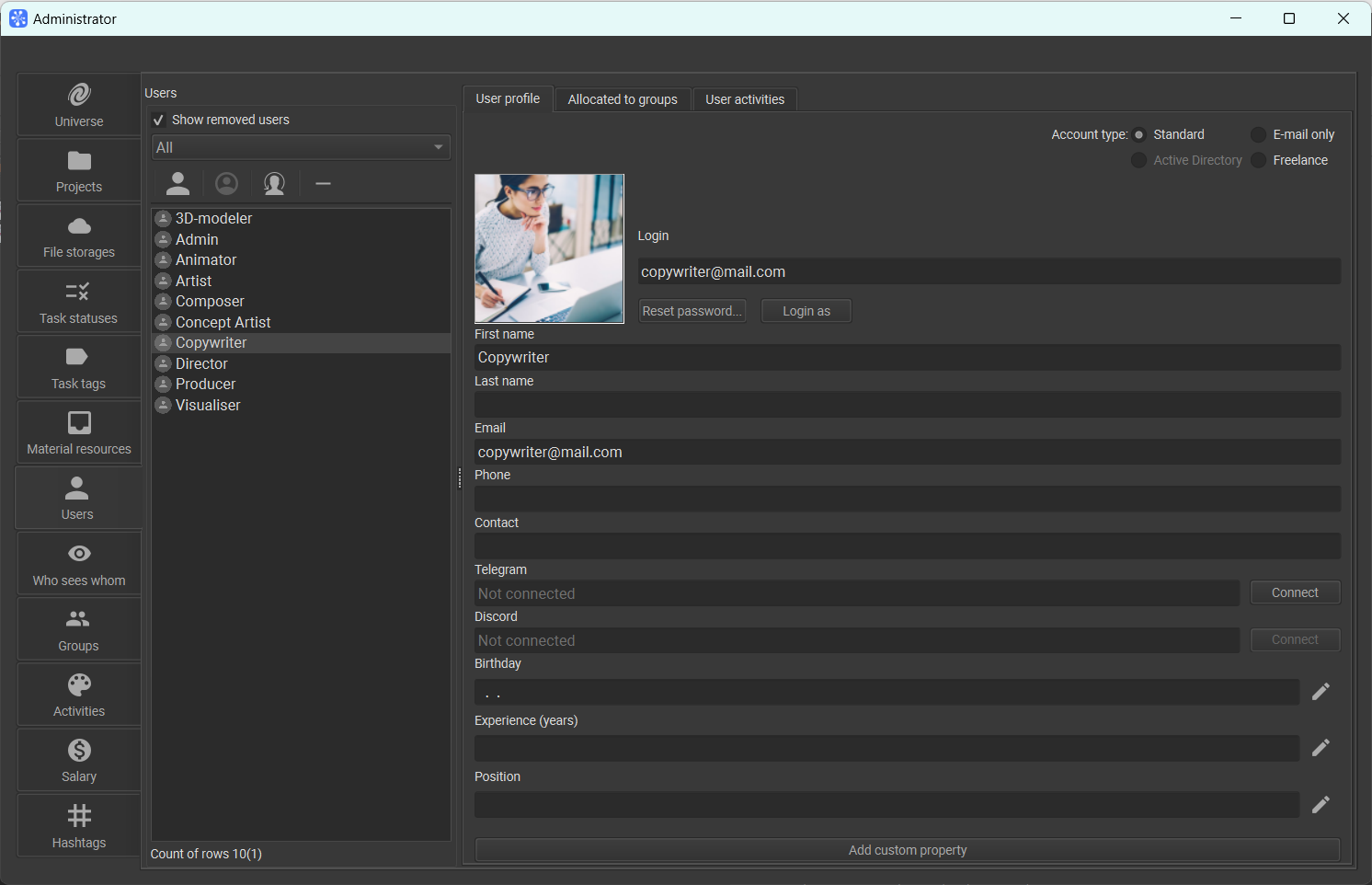The height and width of the screenshot is (885, 1372).
Task: Click Discord Not connected field
Action: [857, 640]
